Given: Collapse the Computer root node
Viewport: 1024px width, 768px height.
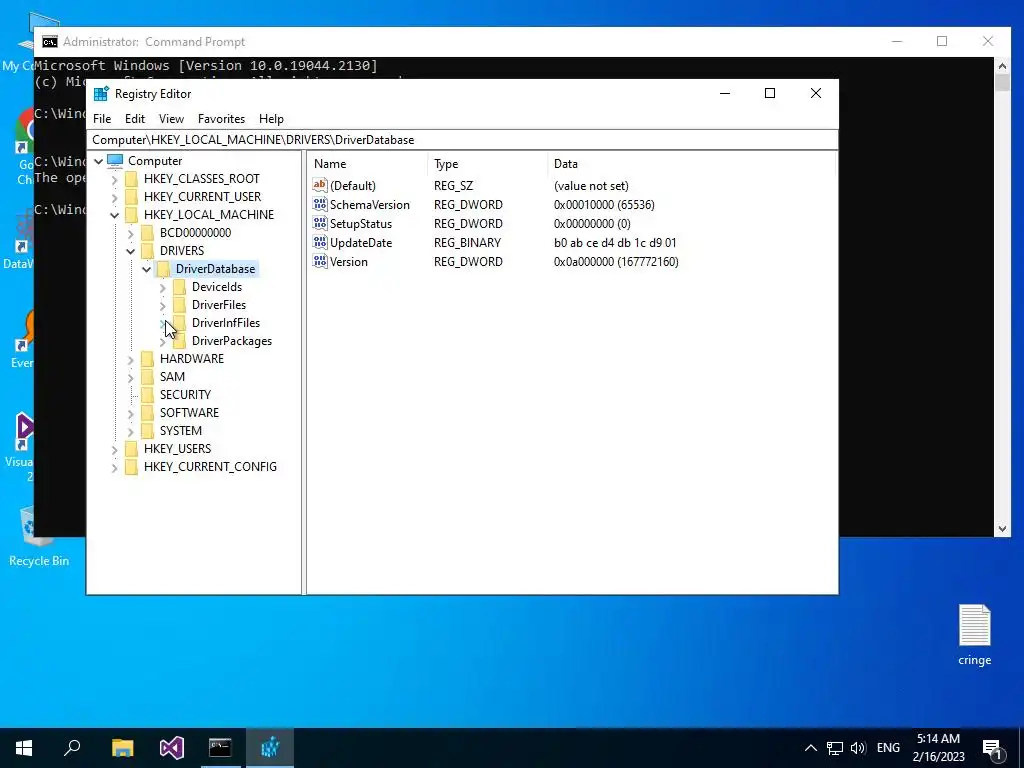Looking at the screenshot, I should point(99,161).
